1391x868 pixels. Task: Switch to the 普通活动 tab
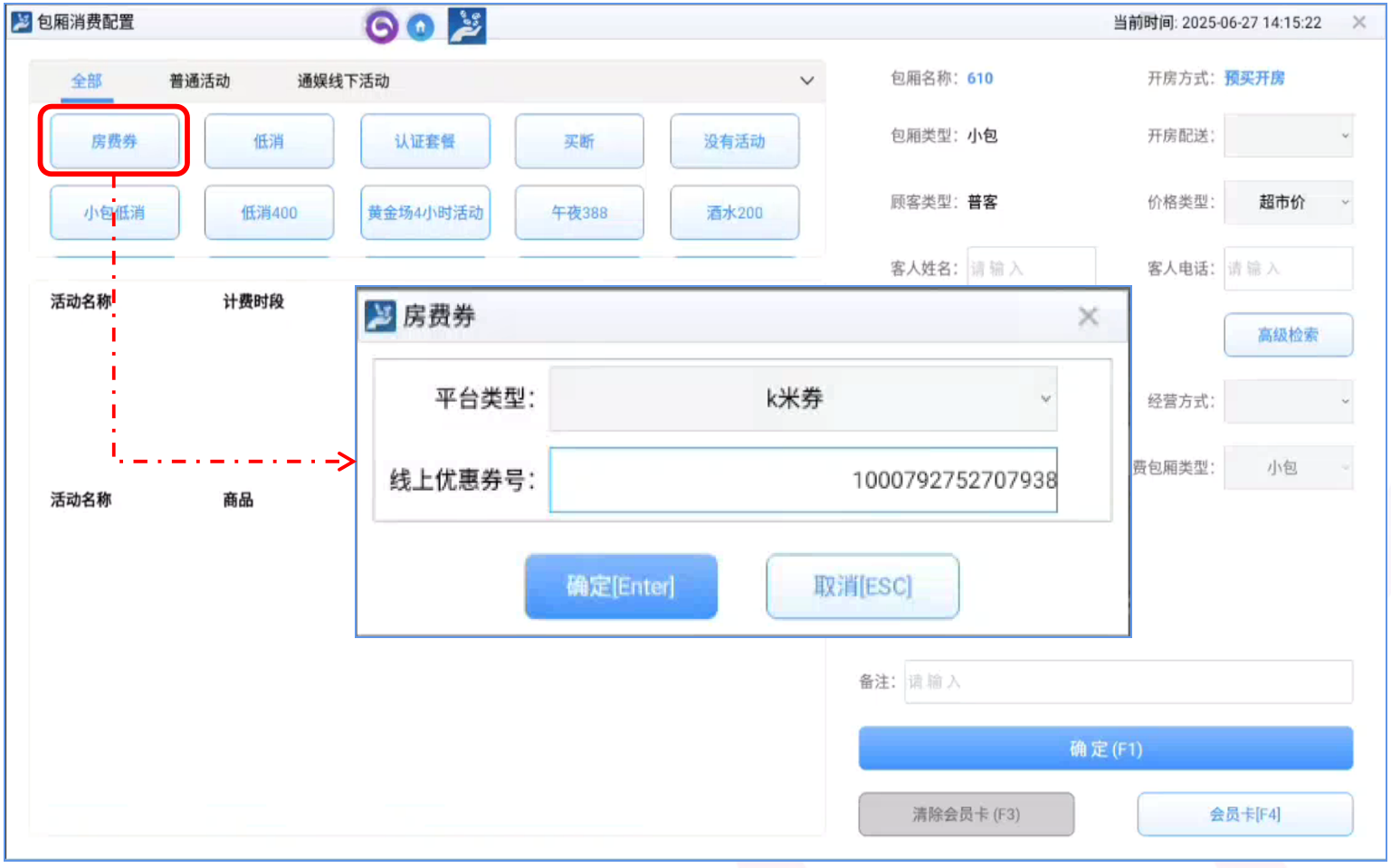(x=200, y=81)
